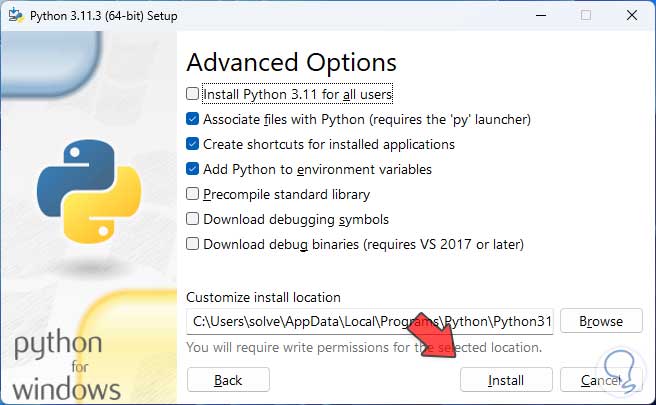
Task: Disable Create shortcuts for installed applications
Action: (x=193, y=144)
